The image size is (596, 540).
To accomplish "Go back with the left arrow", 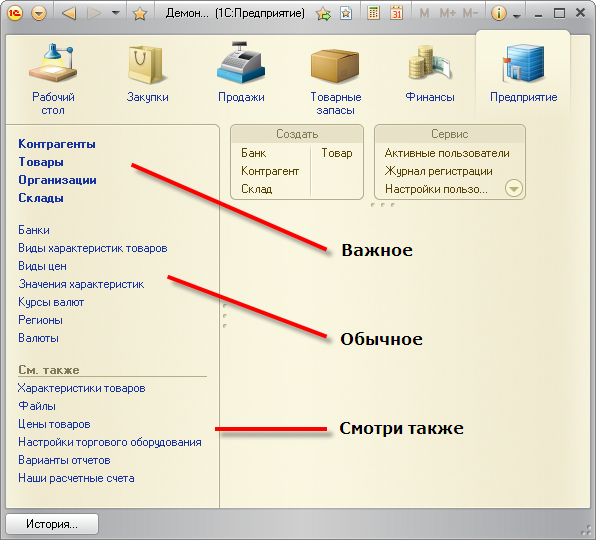I will pyautogui.click(x=69, y=14).
